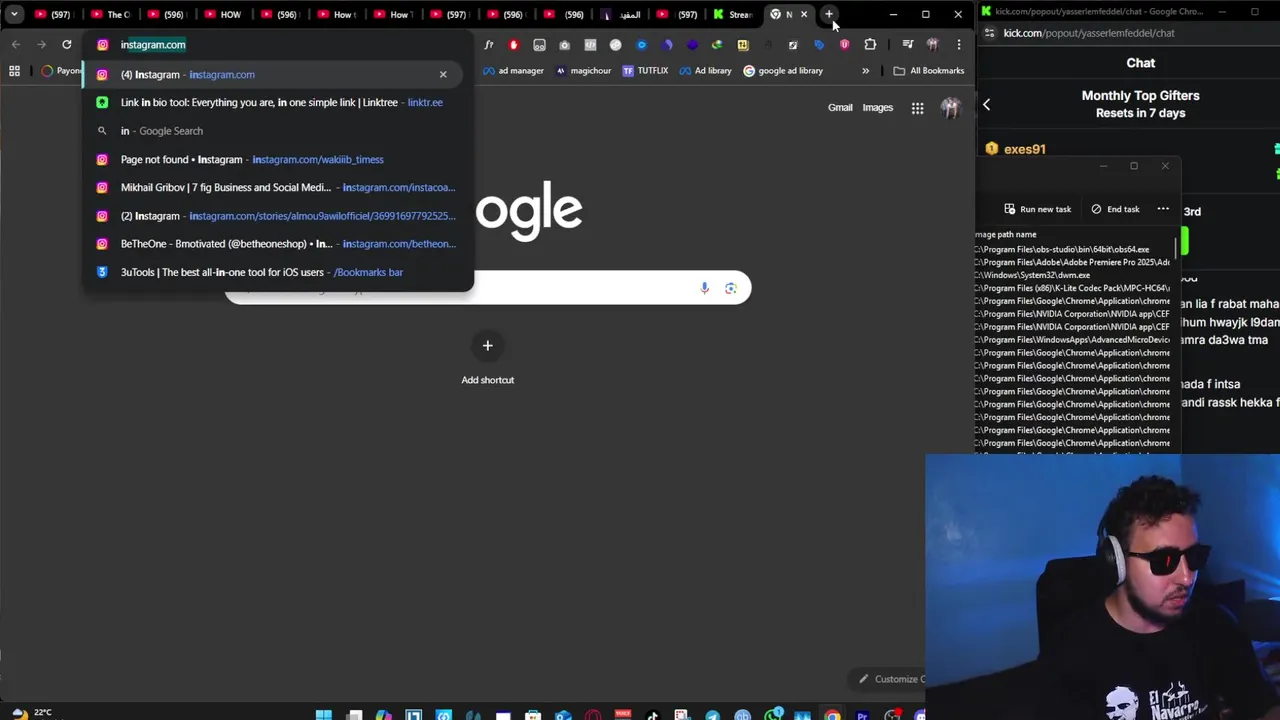Viewport: 1280px width, 720px height.
Task: Open the Extensions puzzle-piece menu
Action: tap(870, 44)
